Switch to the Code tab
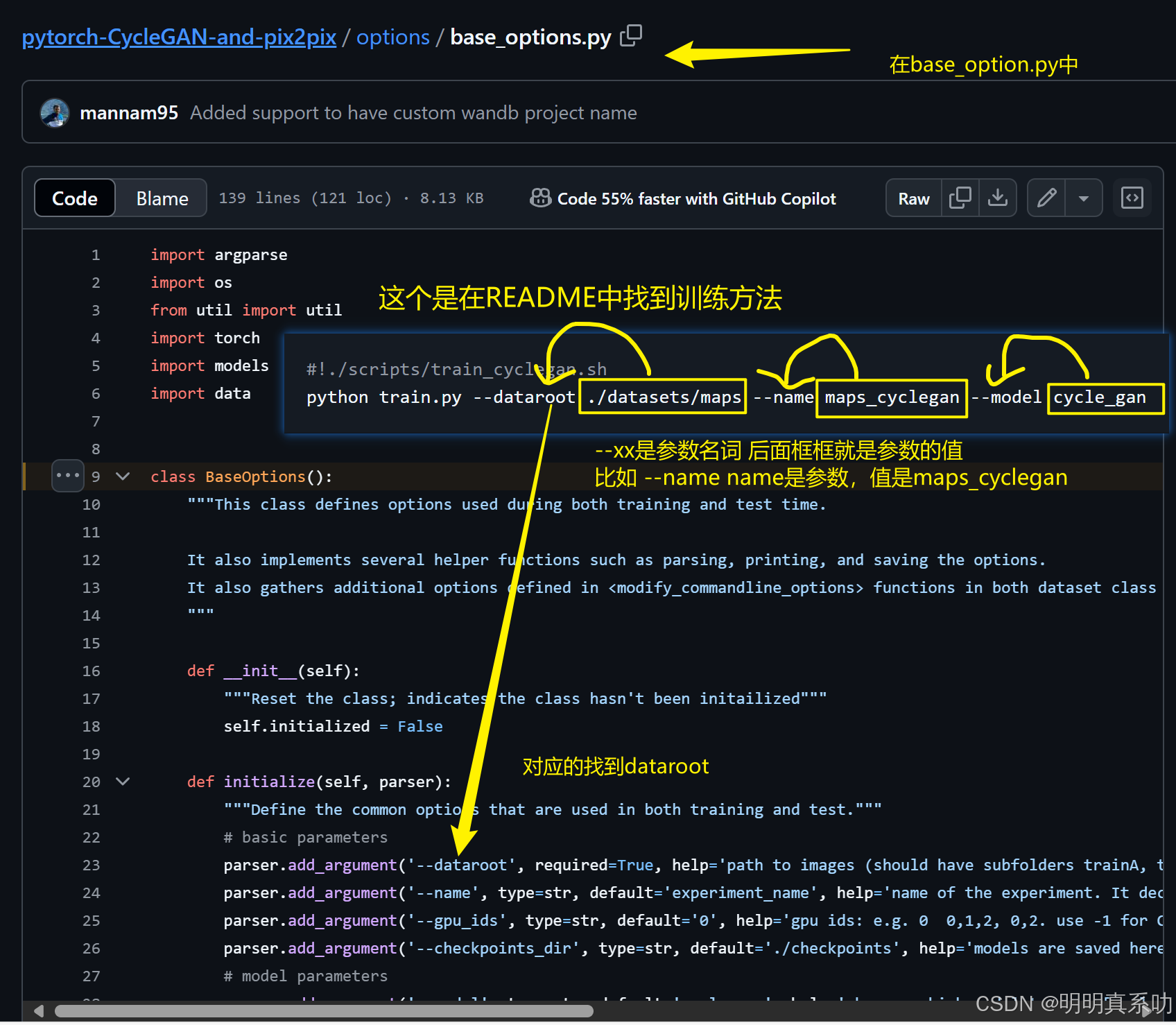This screenshot has width=1176, height=1025. pyautogui.click(x=75, y=198)
